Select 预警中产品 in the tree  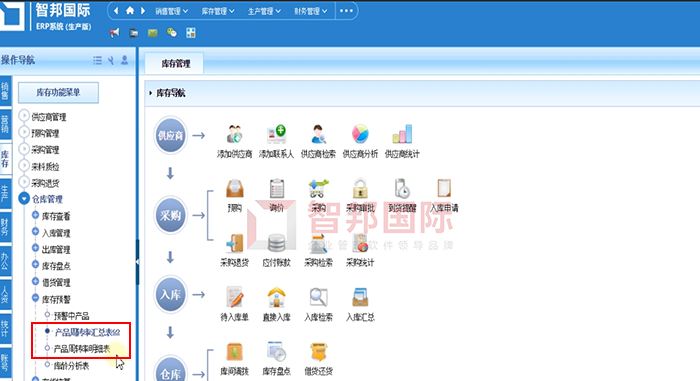(x=71, y=316)
